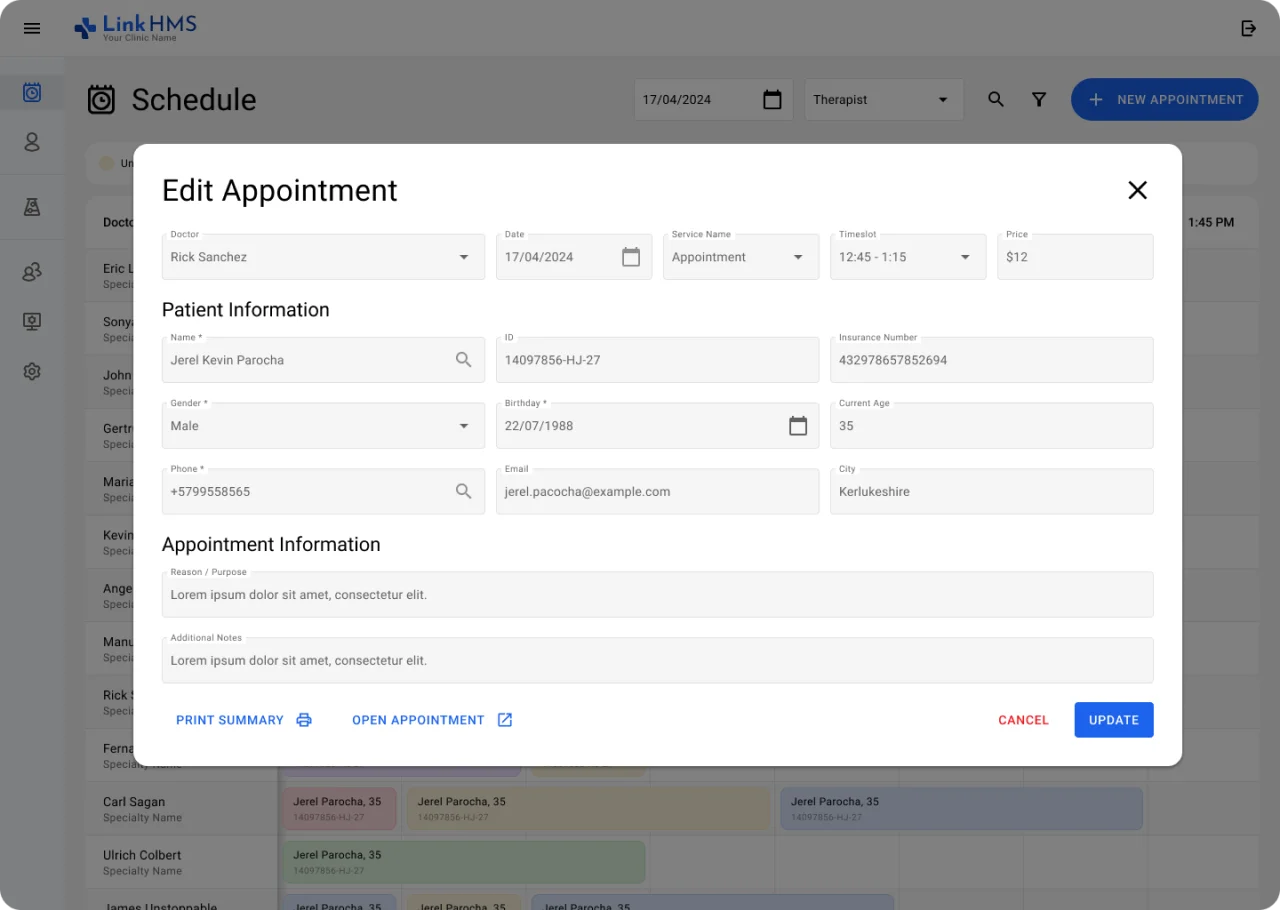
Task: Select Carl Sagan's red appointment card
Action: click(340, 809)
